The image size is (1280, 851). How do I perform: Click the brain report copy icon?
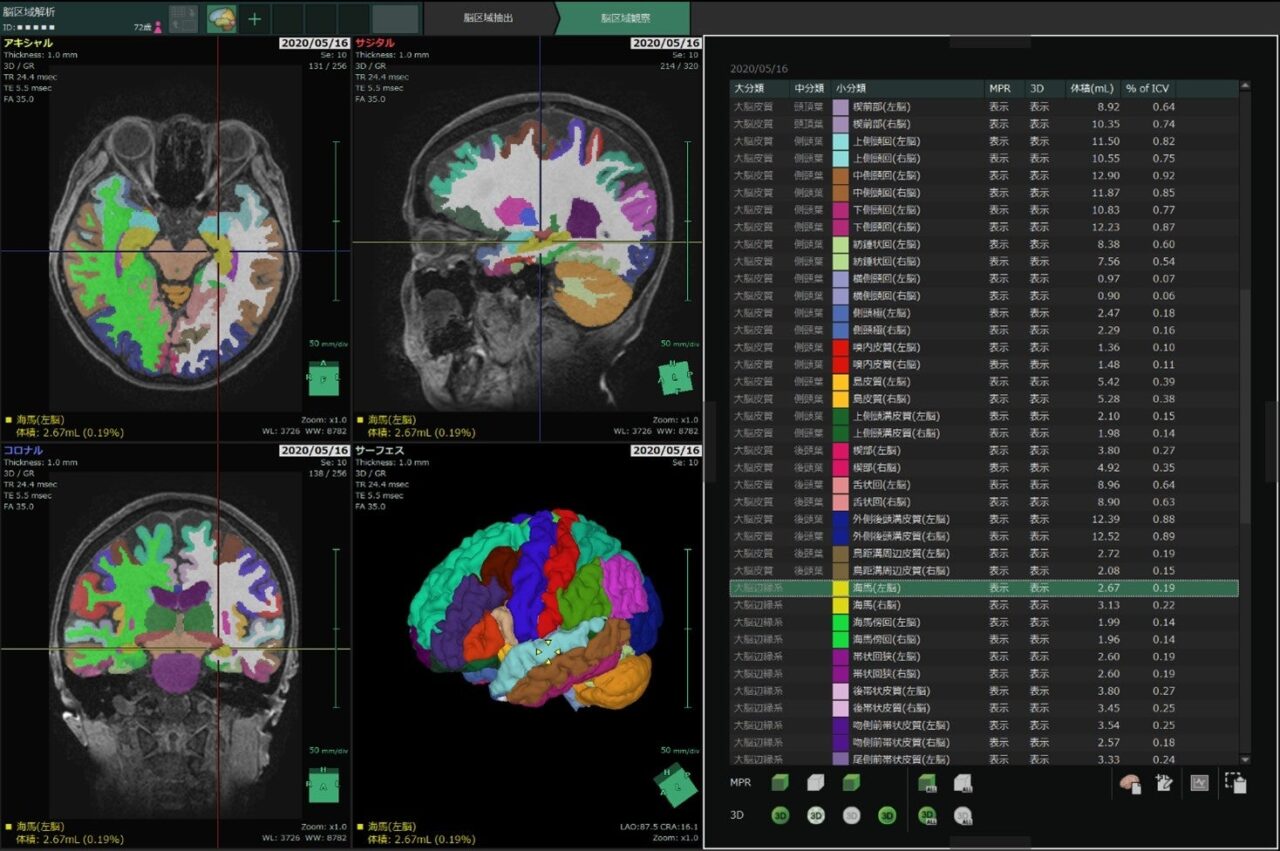[1130, 784]
